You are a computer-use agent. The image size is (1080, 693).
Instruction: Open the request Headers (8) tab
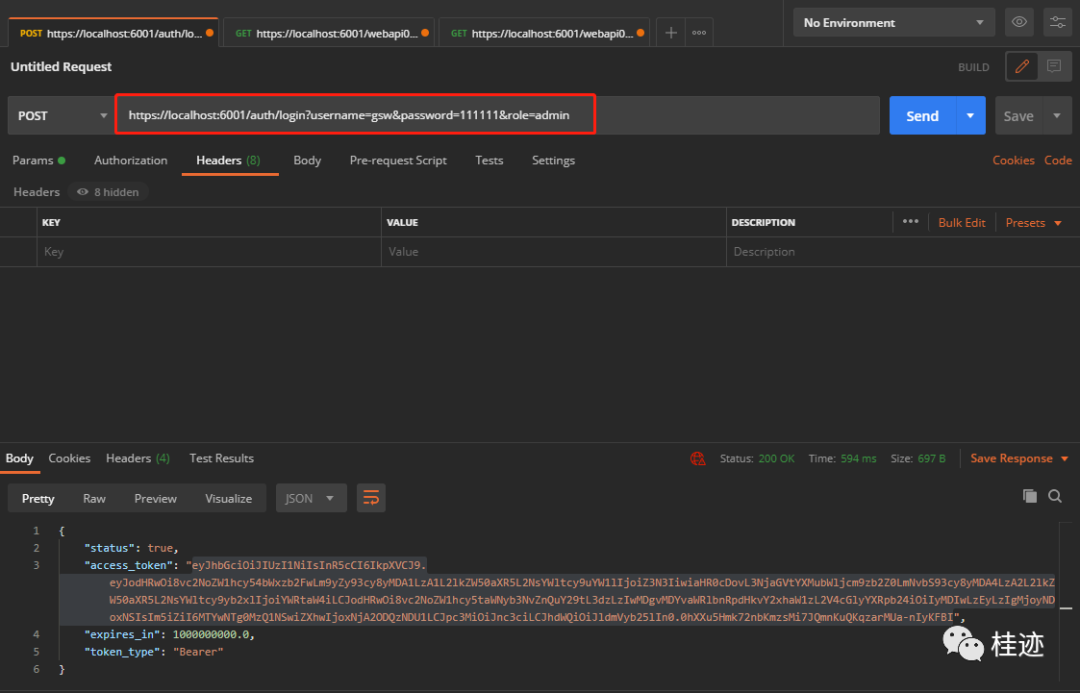coord(228,161)
